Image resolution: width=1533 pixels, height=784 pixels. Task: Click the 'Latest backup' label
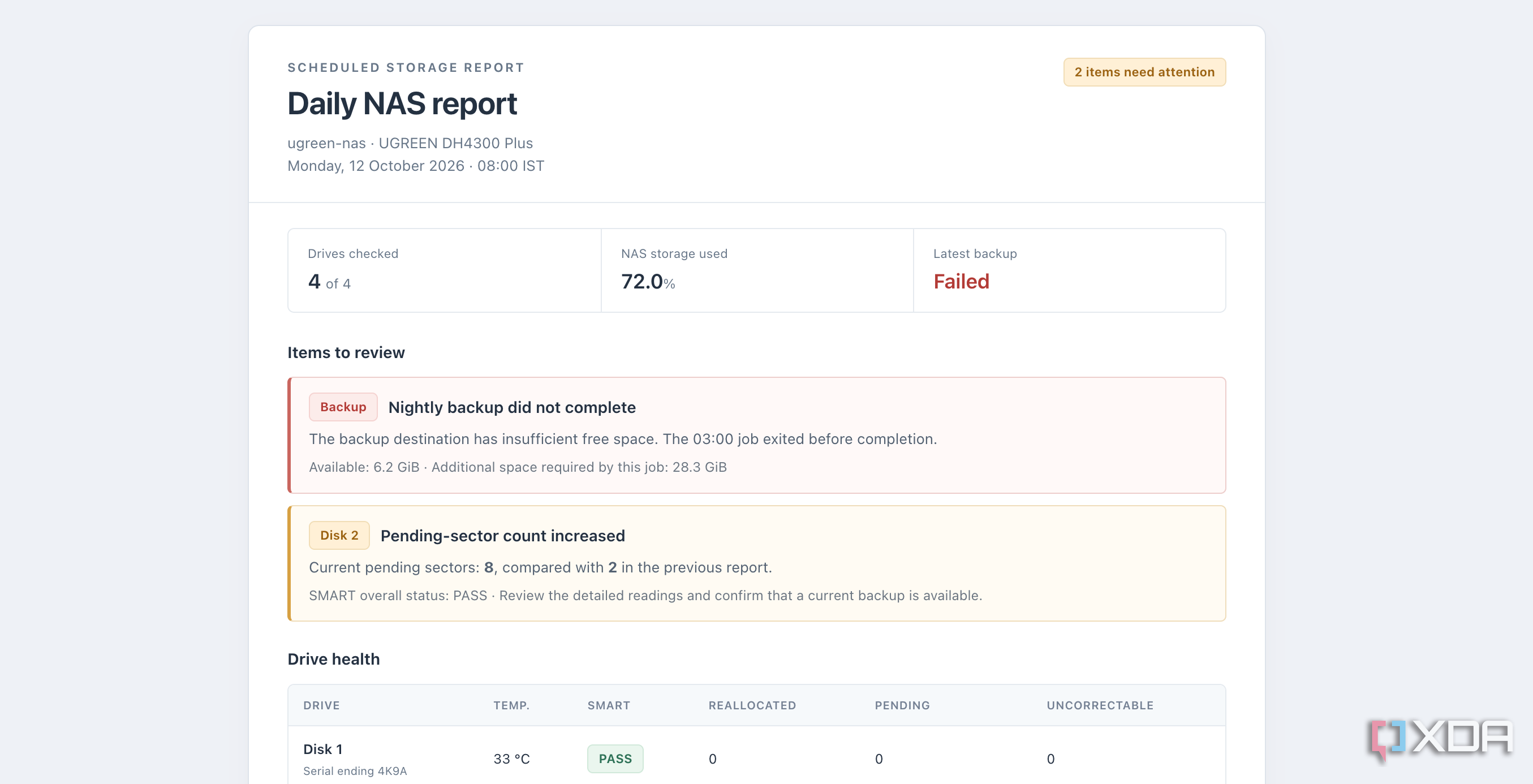[975, 253]
